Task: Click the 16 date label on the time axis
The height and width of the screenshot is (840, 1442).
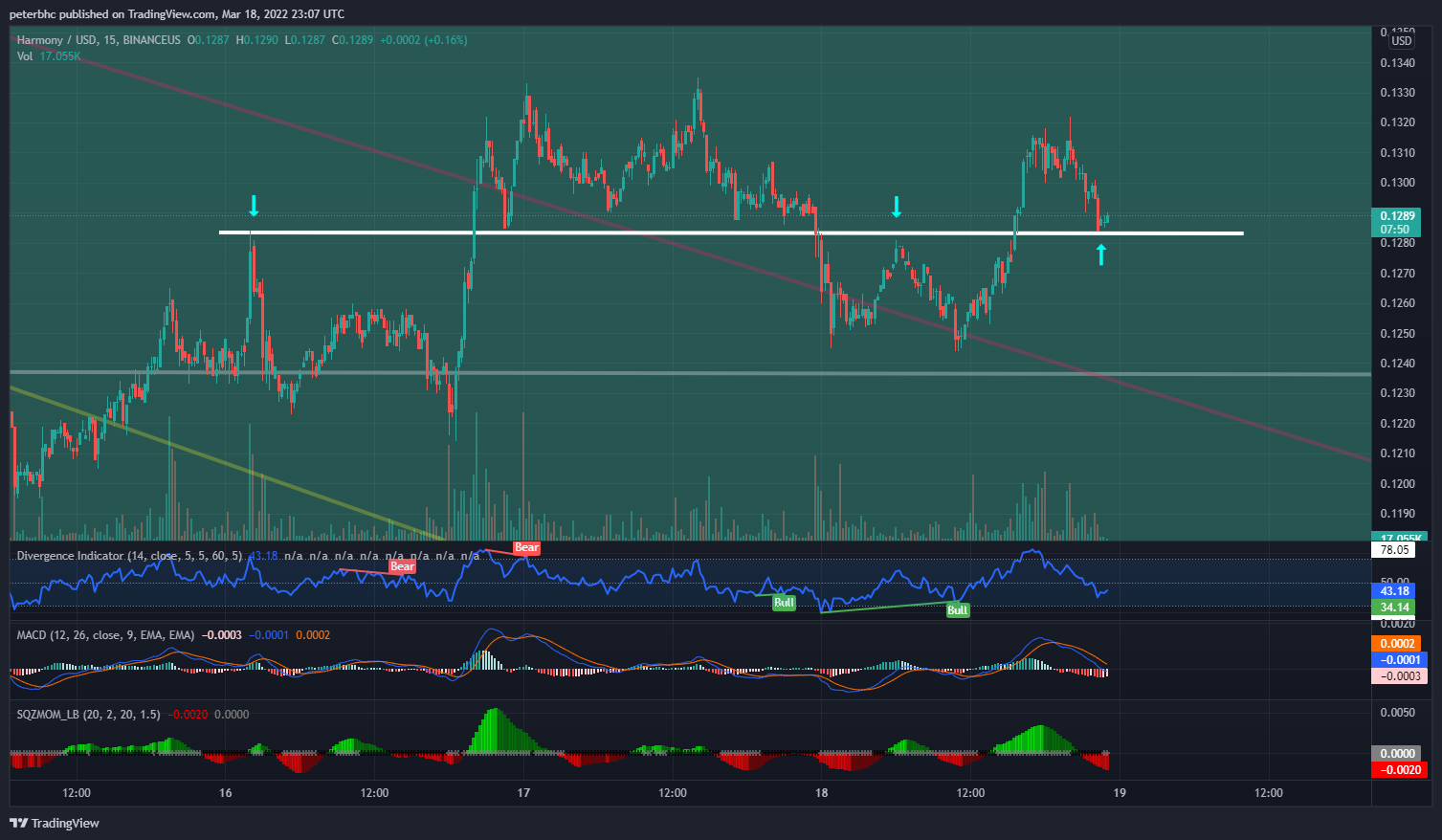Action: point(226,793)
